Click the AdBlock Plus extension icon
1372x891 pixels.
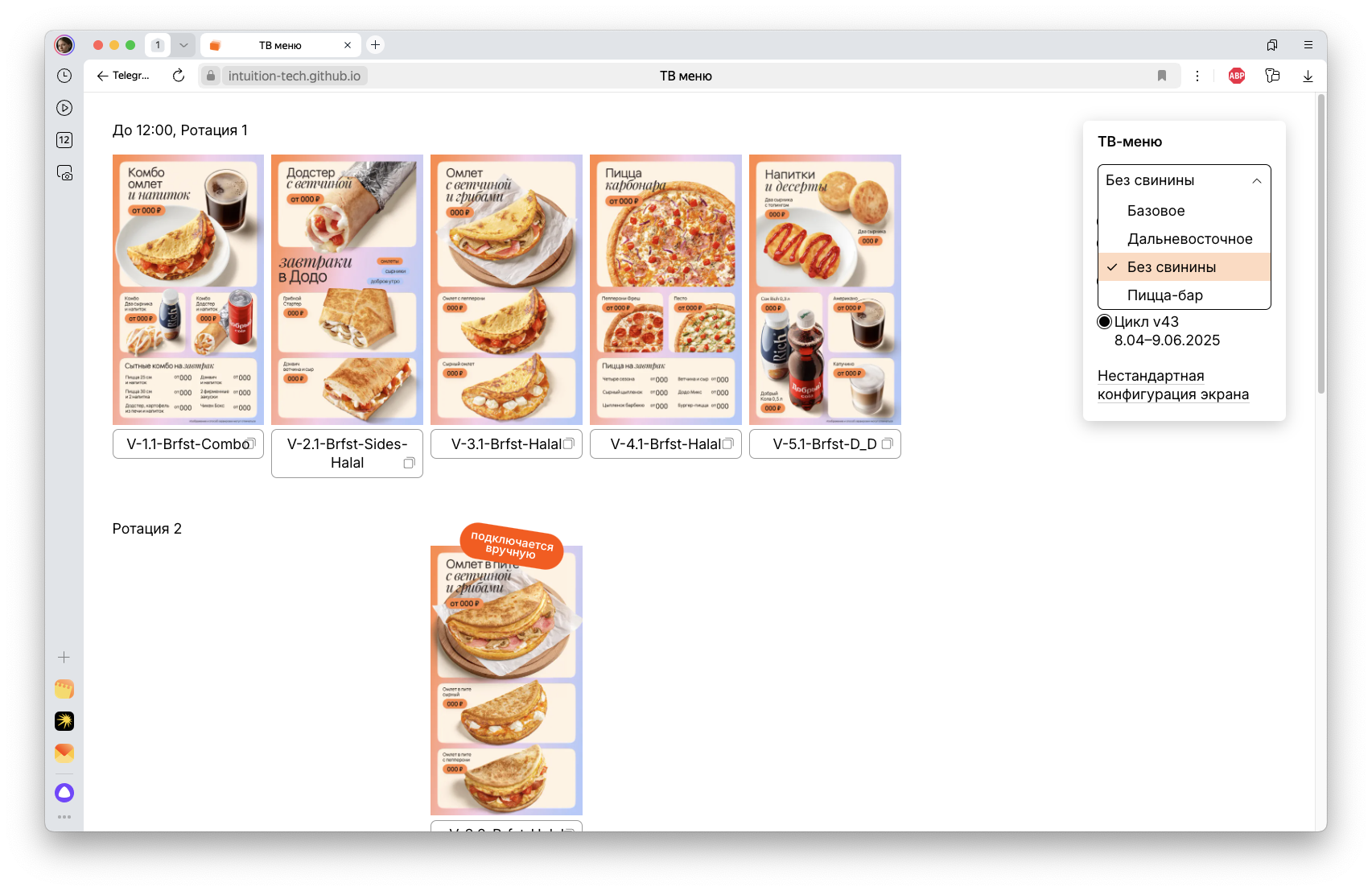point(1237,76)
